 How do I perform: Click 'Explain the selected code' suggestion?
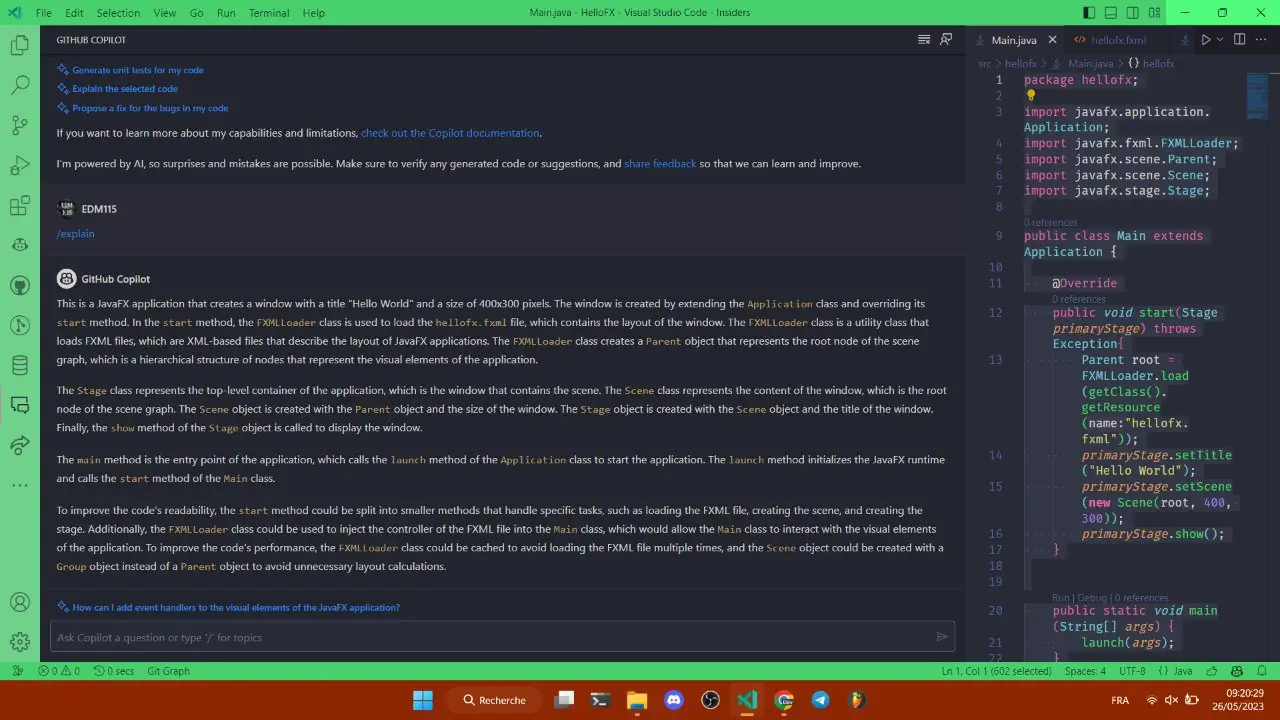tap(125, 89)
